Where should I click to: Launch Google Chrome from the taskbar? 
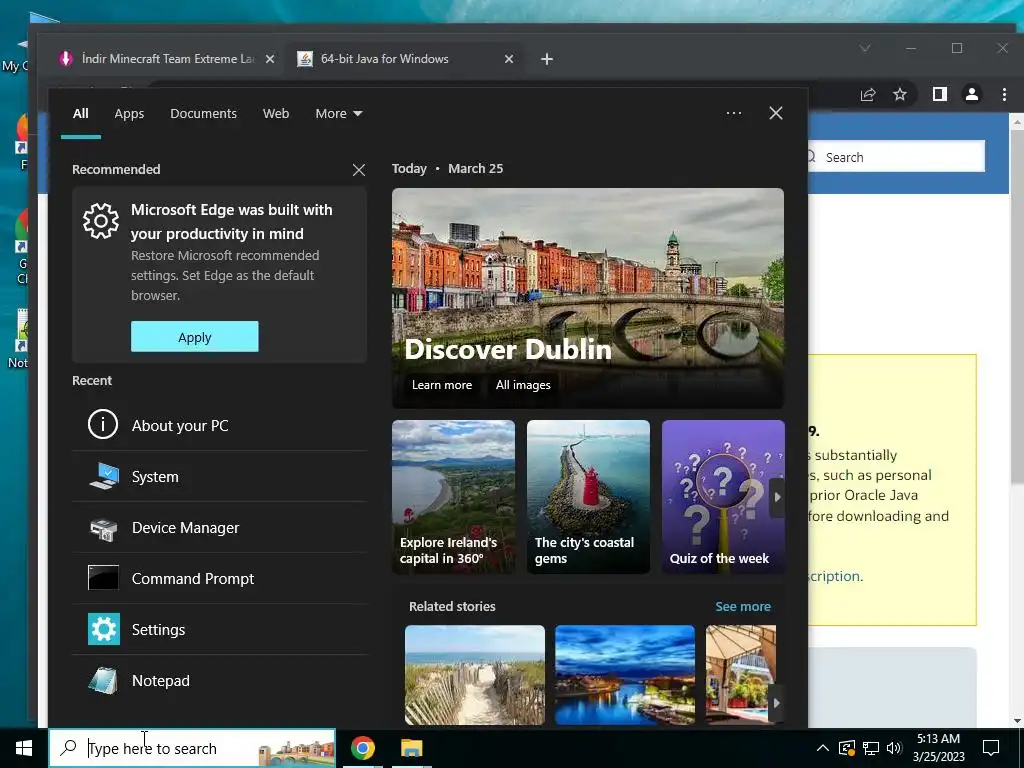click(362, 748)
